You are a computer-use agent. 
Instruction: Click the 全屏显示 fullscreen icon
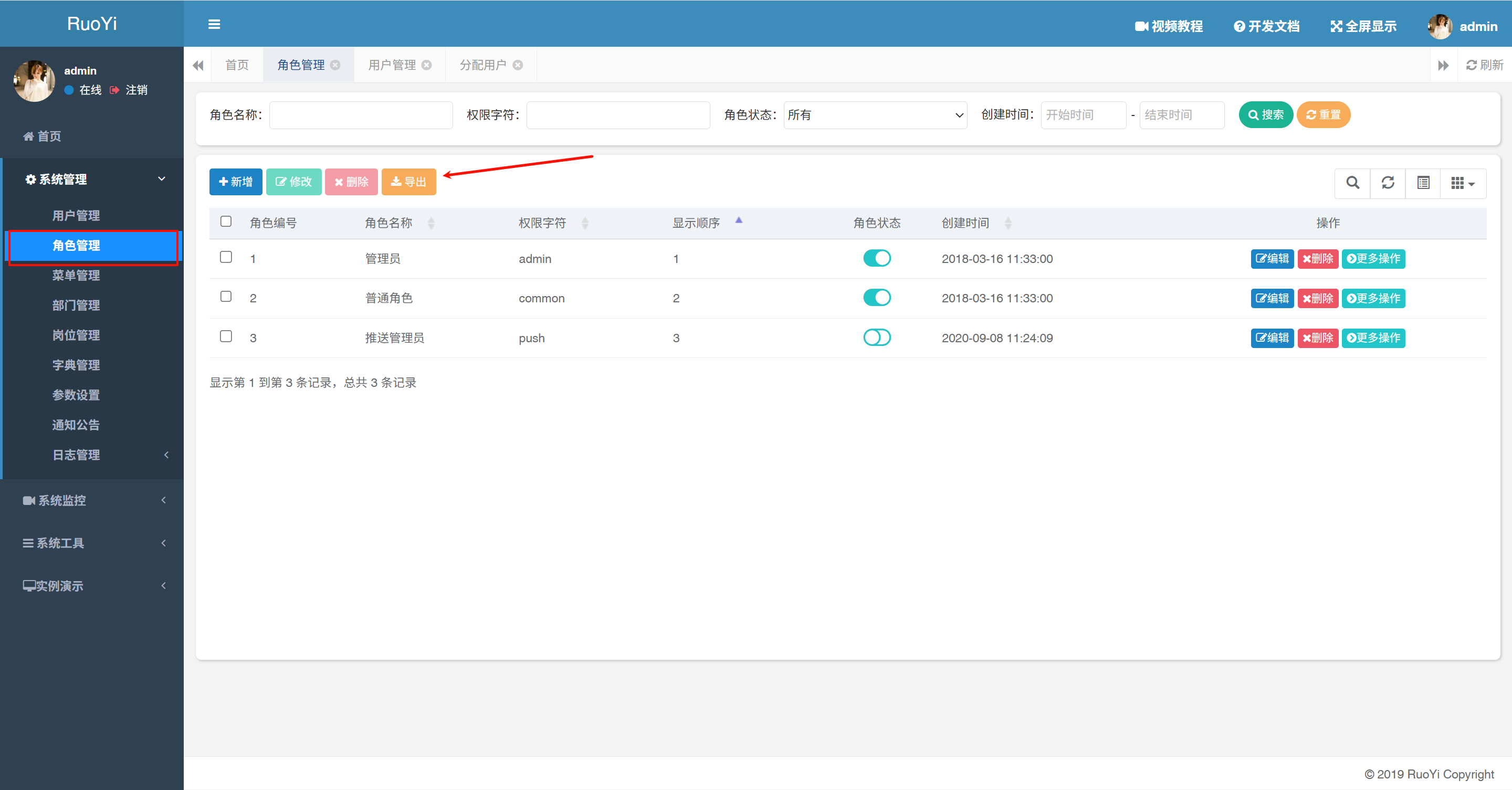pyautogui.click(x=1336, y=26)
